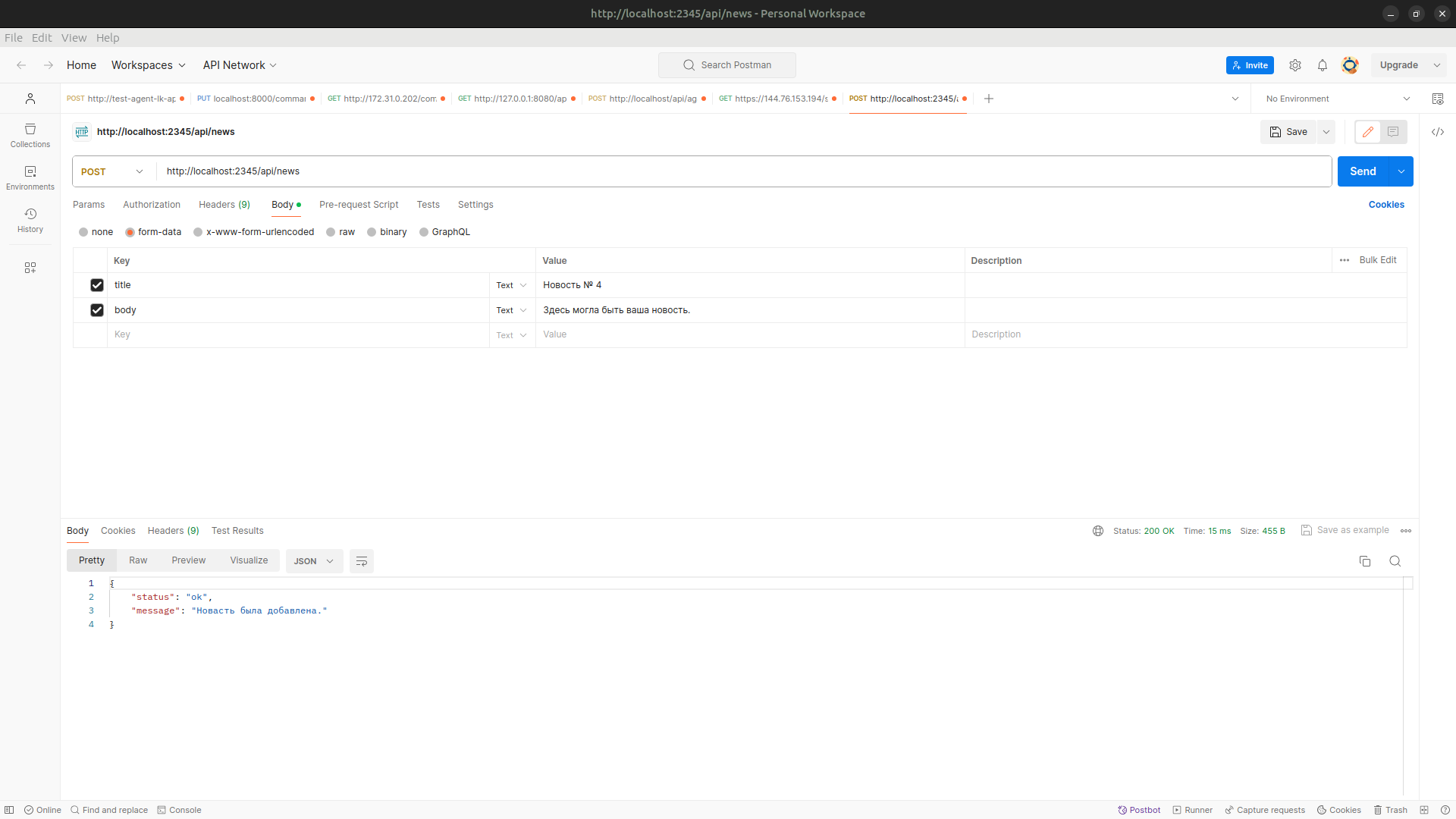Click the Cookies link

tap(1385, 205)
